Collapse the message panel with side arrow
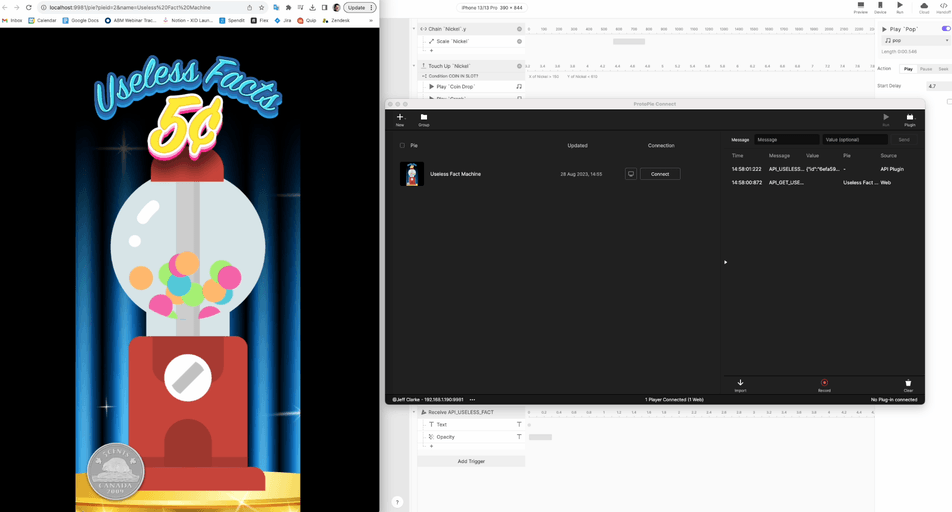The width and height of the screenshot is (952, 512). (726, 262)
